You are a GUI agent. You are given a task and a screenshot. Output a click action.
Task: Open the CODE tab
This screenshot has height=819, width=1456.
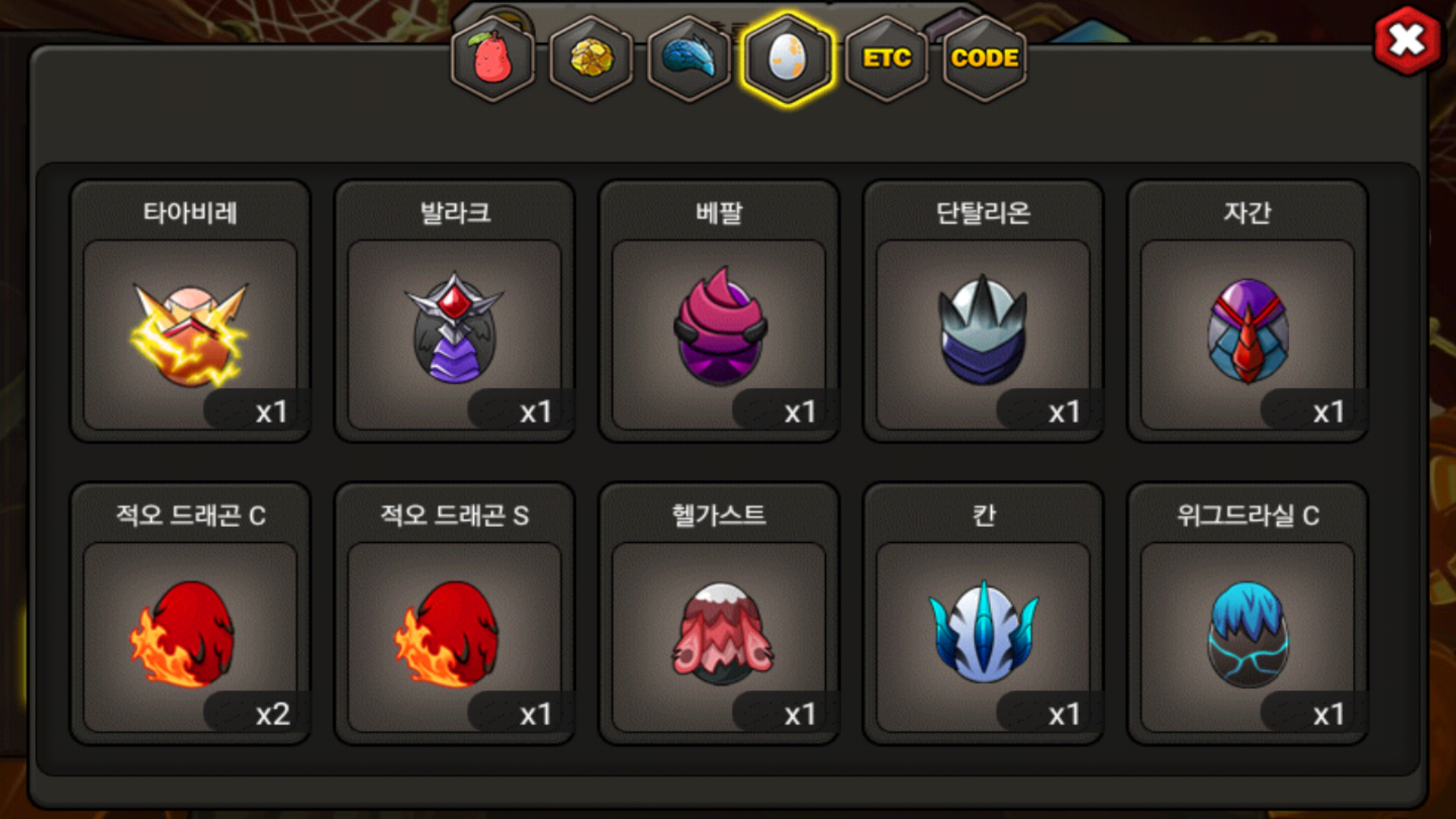pyautogui.click(x=985, y=59)
